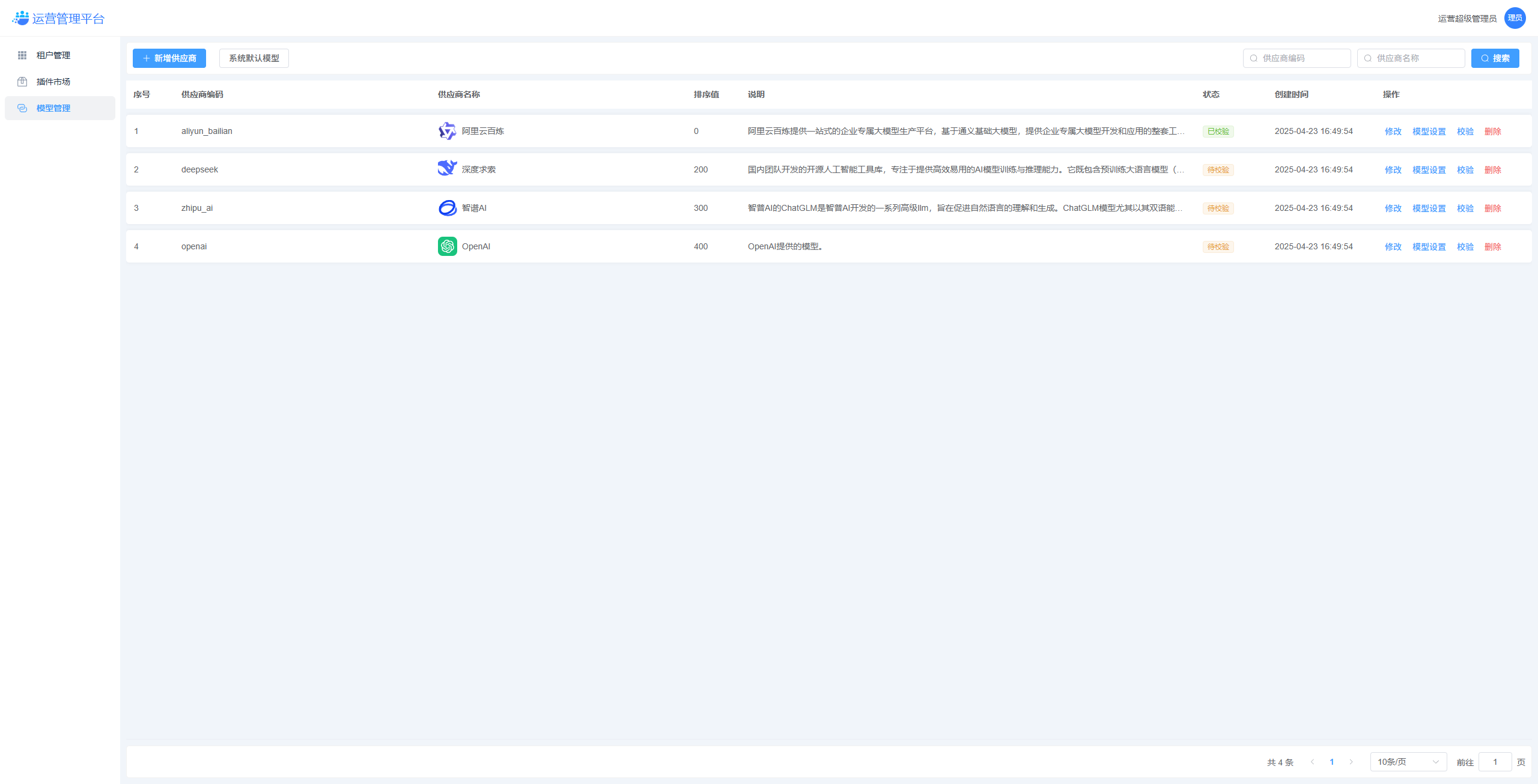Click OpenAI提供的模型 description text

coord(785,246)
